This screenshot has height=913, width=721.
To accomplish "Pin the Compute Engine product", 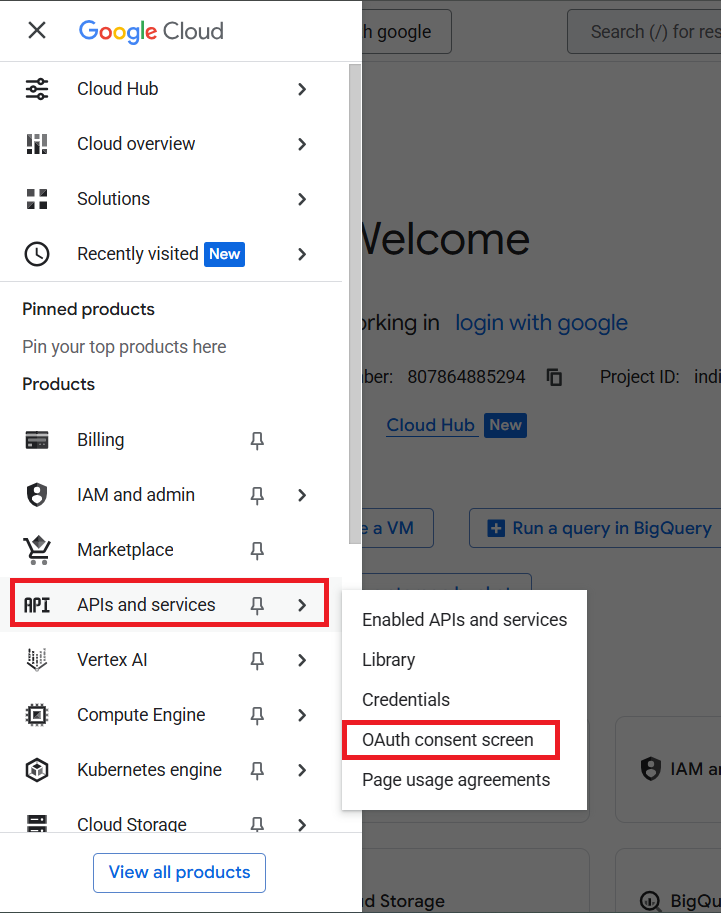I will tap(257, 716).
